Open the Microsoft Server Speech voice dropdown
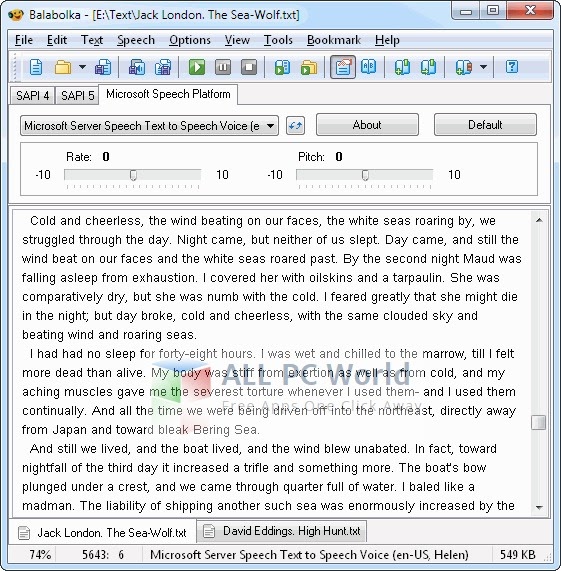The image size is (561, 571). tap(149, 126)
